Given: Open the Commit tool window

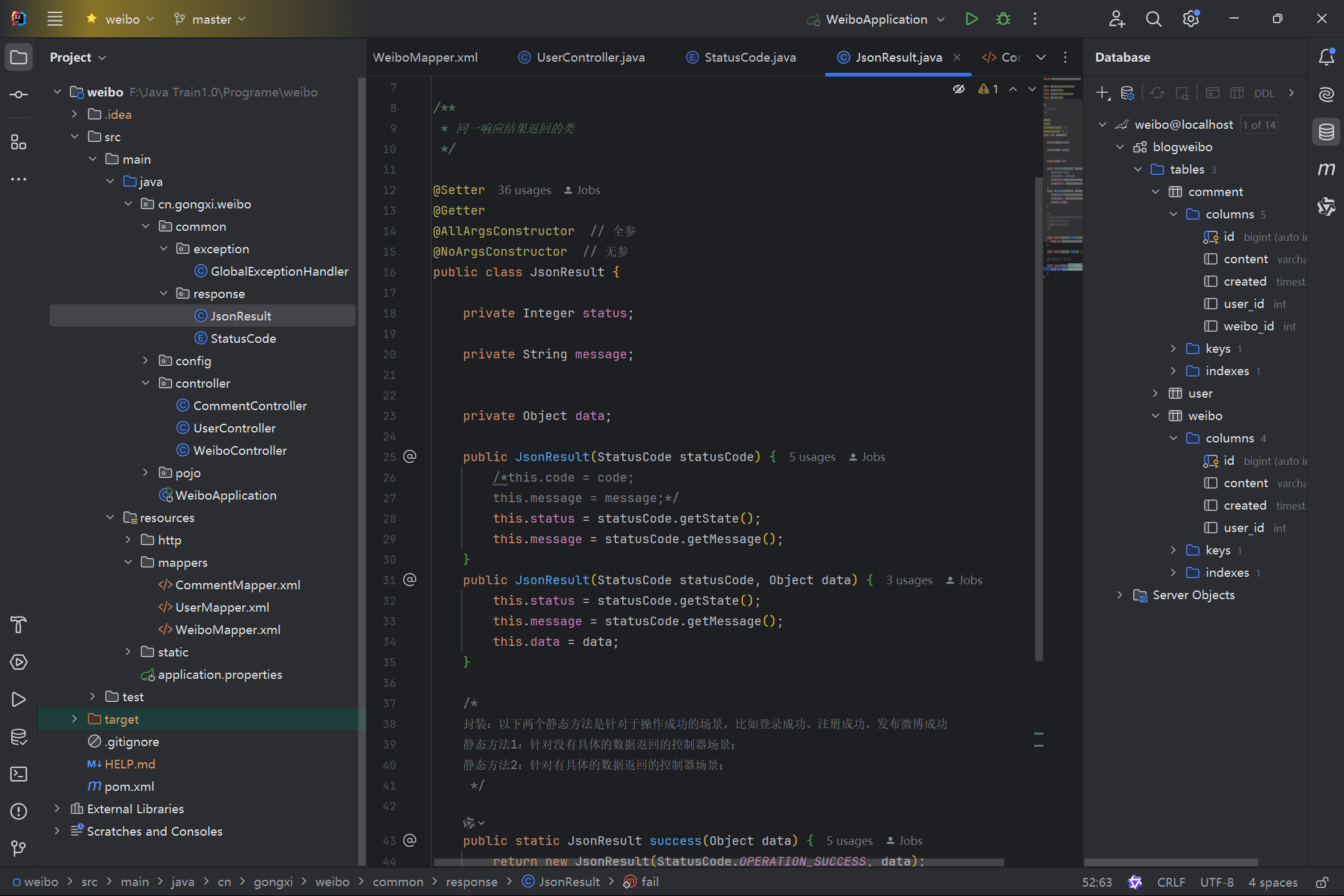Looking at the screenshot, I should click(x=19, y=95).
